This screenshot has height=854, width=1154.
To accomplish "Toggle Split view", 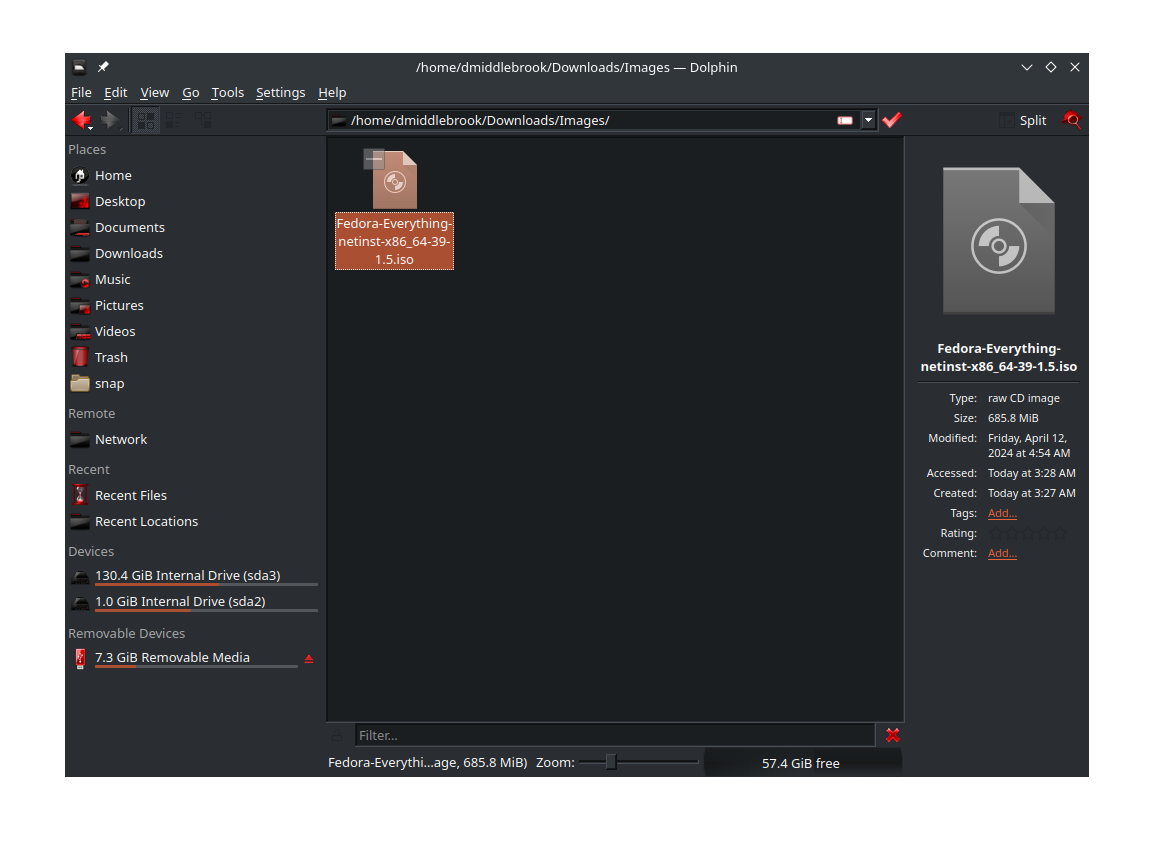I will (x=1023, y=120).
